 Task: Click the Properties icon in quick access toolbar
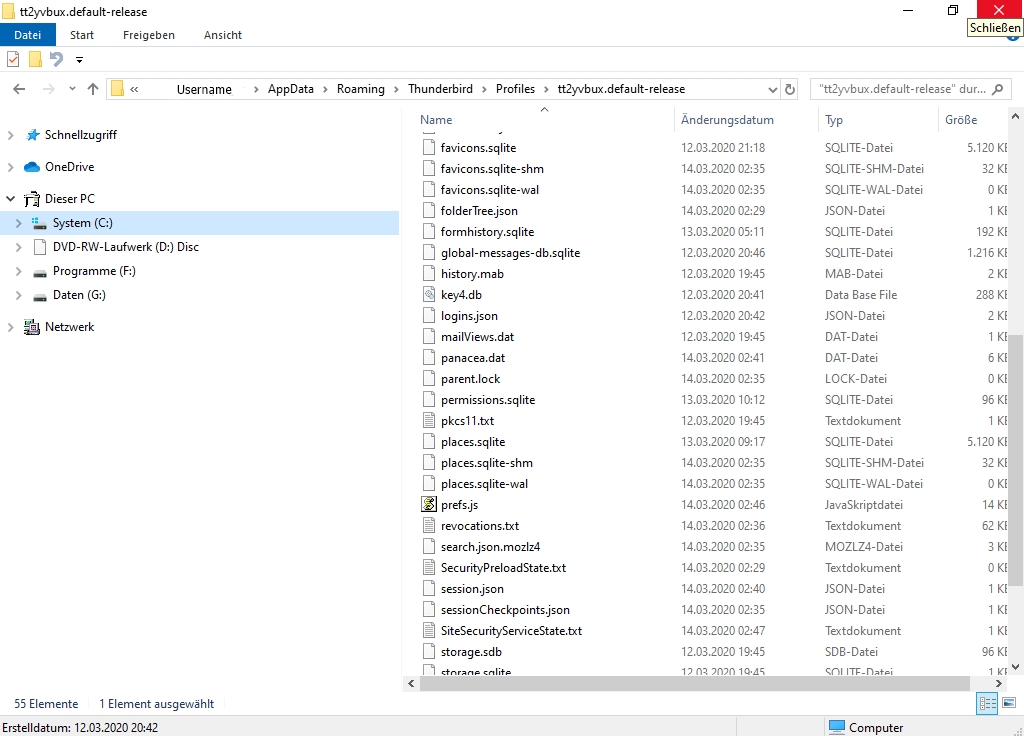click(x=13, y=60)
